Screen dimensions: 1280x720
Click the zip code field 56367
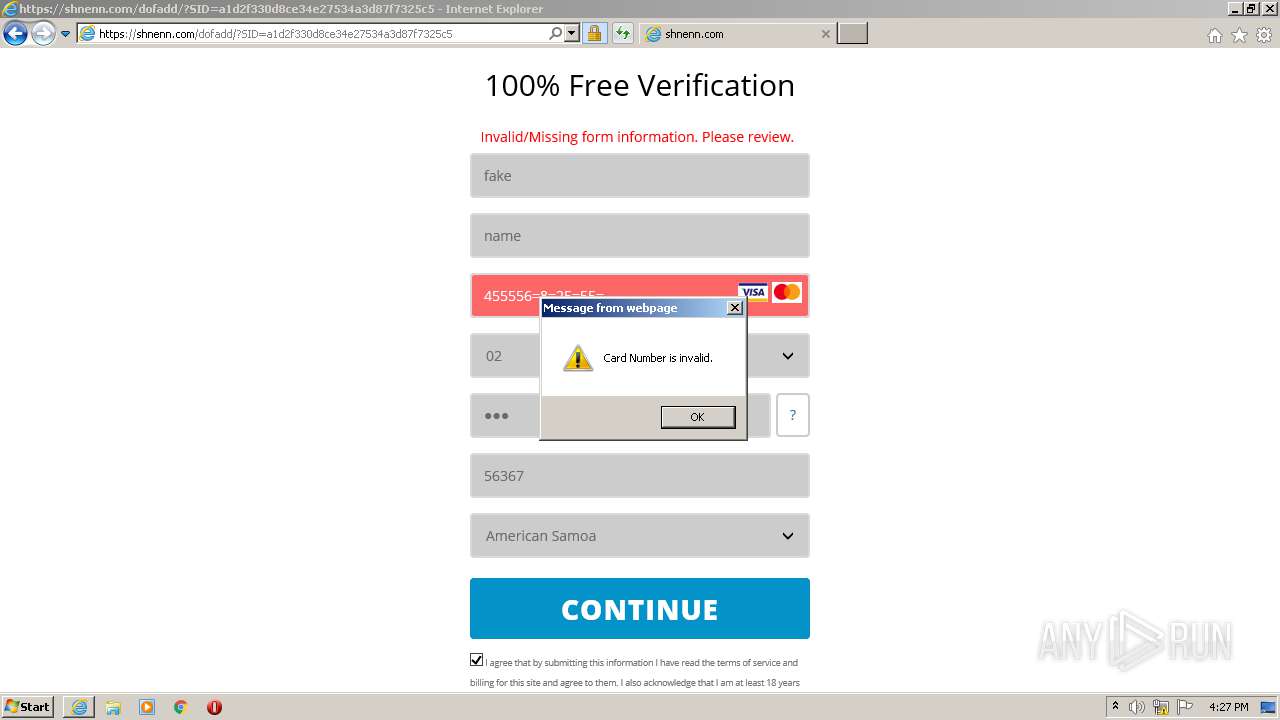640,476
